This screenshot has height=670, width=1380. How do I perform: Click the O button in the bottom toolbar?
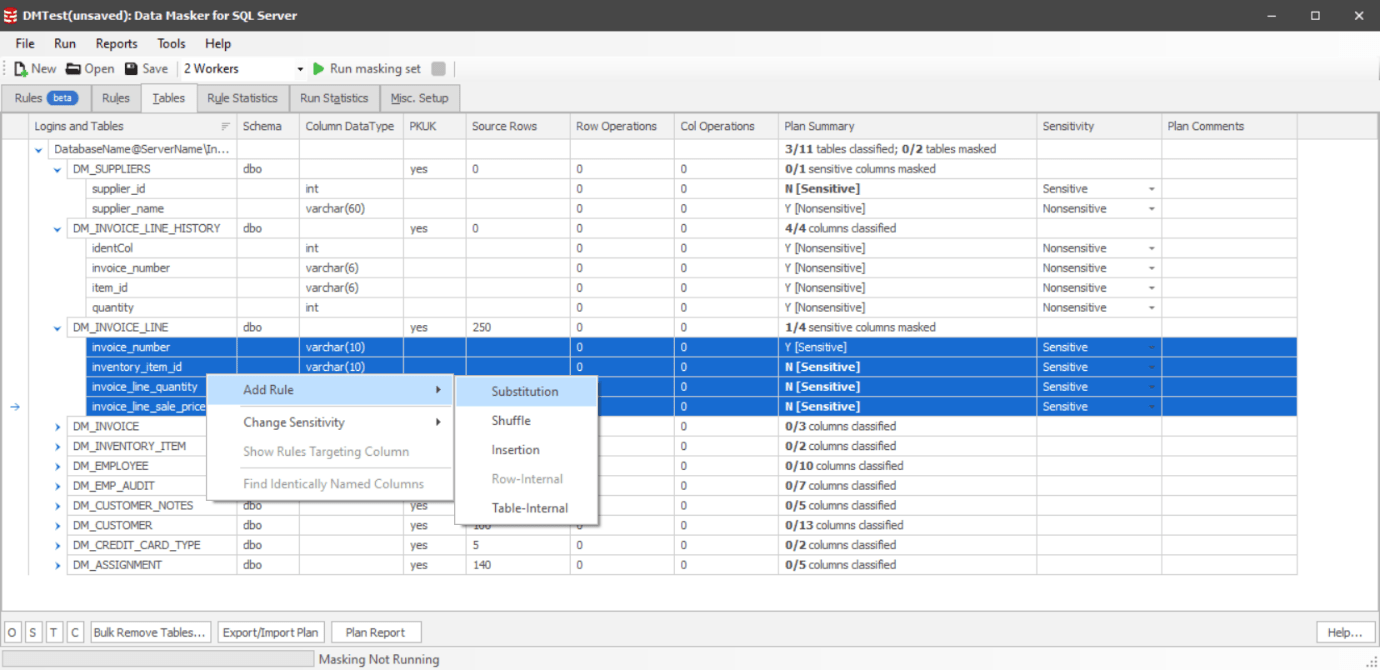point(11,631)
